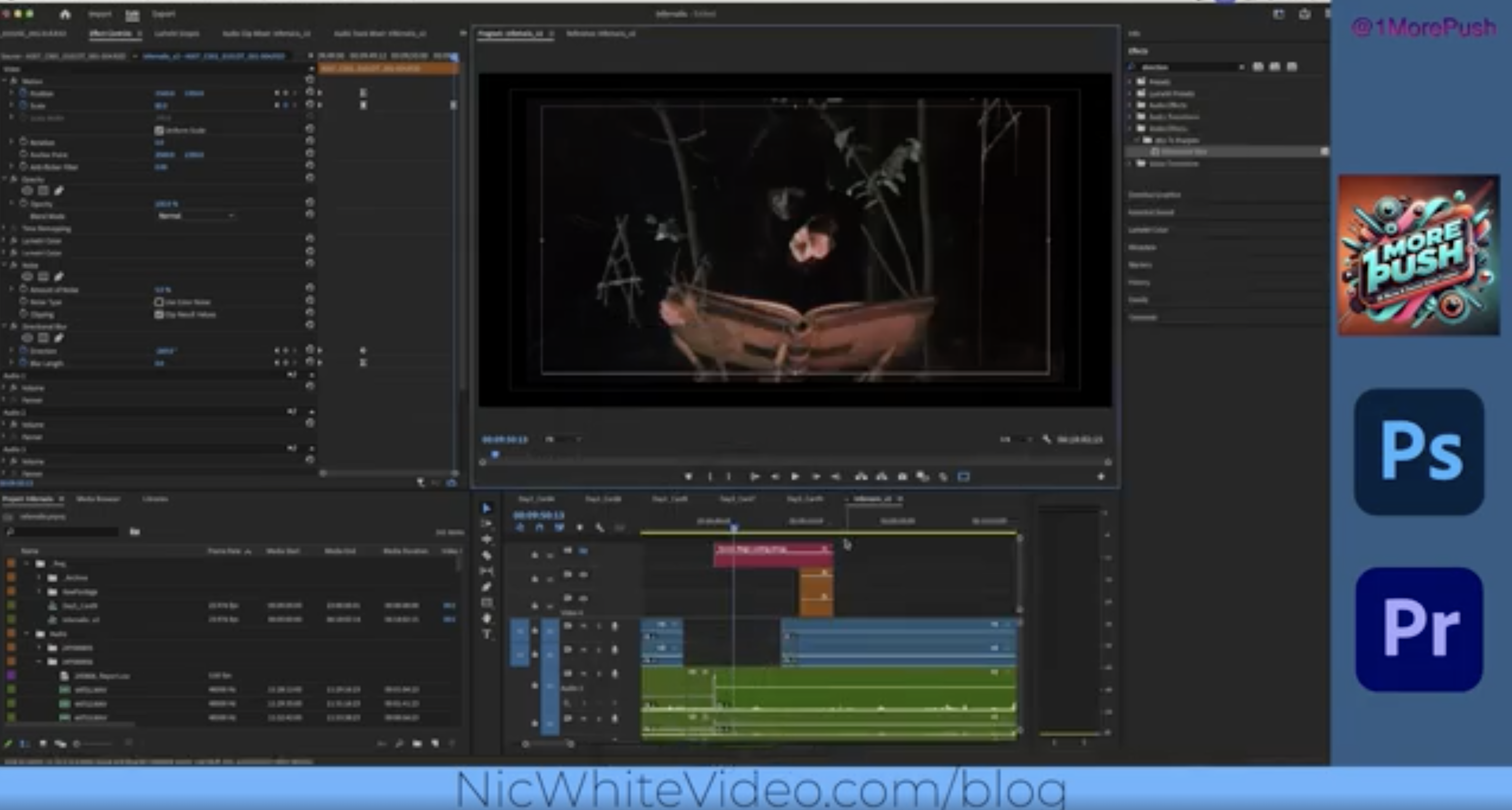
Task: Open the History panel
Action: pyautogui.click(x=1139, y=282)
